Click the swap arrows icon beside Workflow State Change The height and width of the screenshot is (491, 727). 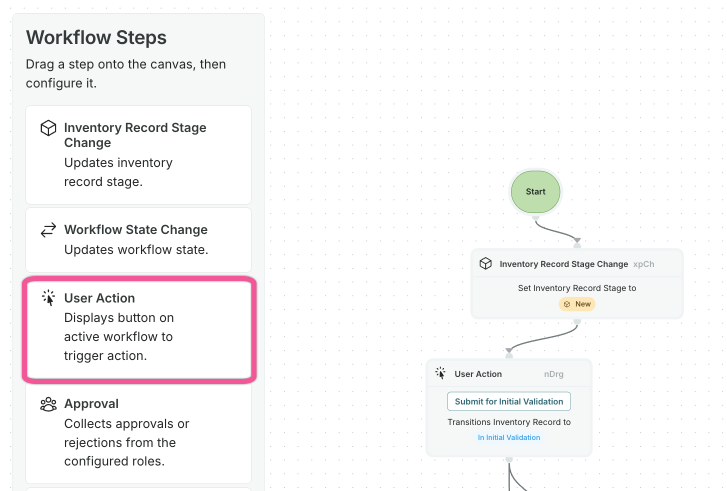tap(48, 230)
